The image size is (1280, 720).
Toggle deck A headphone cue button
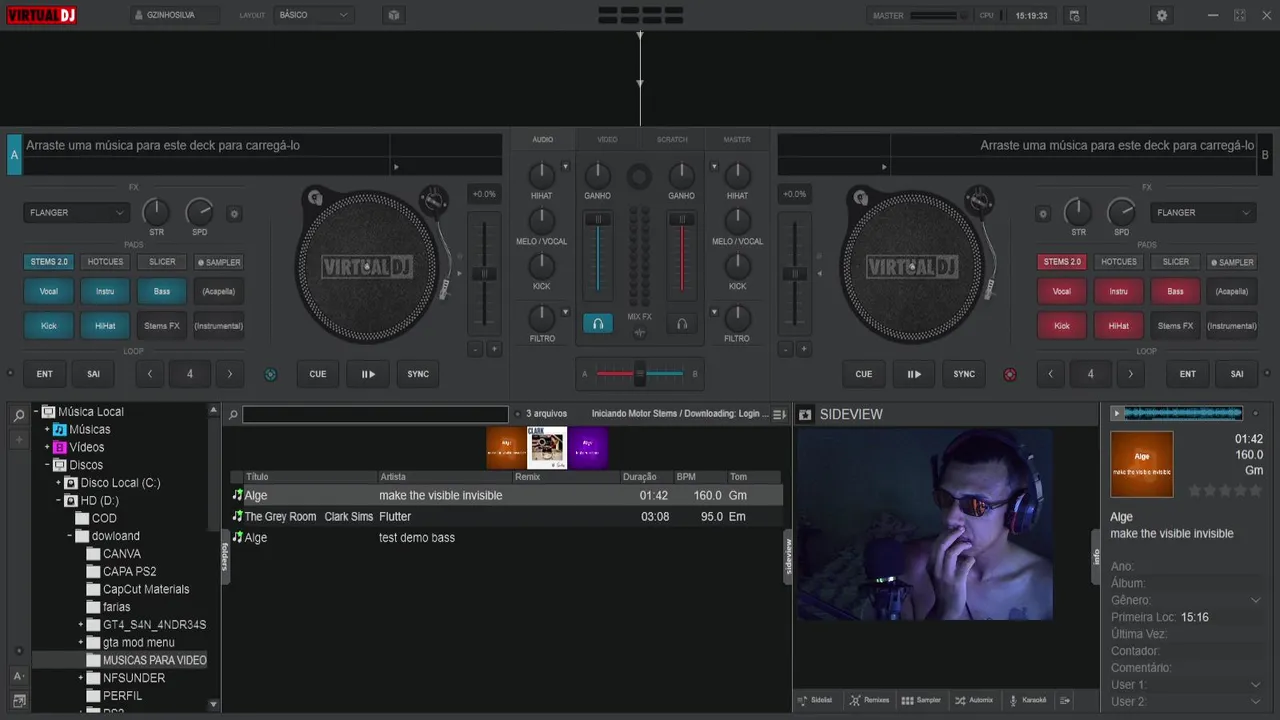coord(597,324)
